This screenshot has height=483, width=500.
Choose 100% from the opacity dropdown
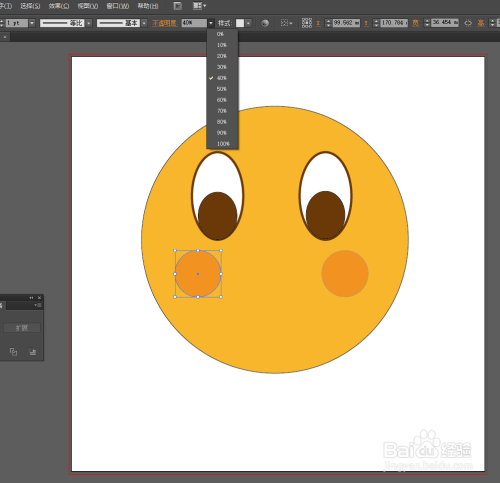pyautogui.click(x=222, y=144)
